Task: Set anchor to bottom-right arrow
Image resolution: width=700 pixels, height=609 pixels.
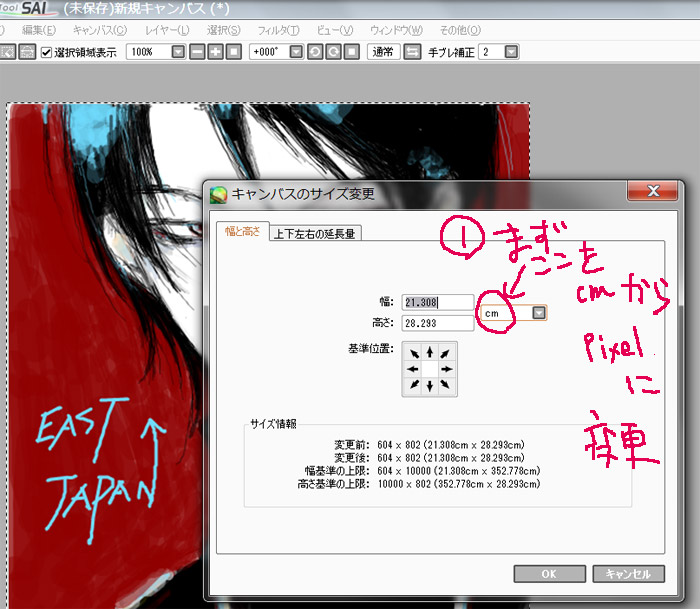Action: [445, 384]
